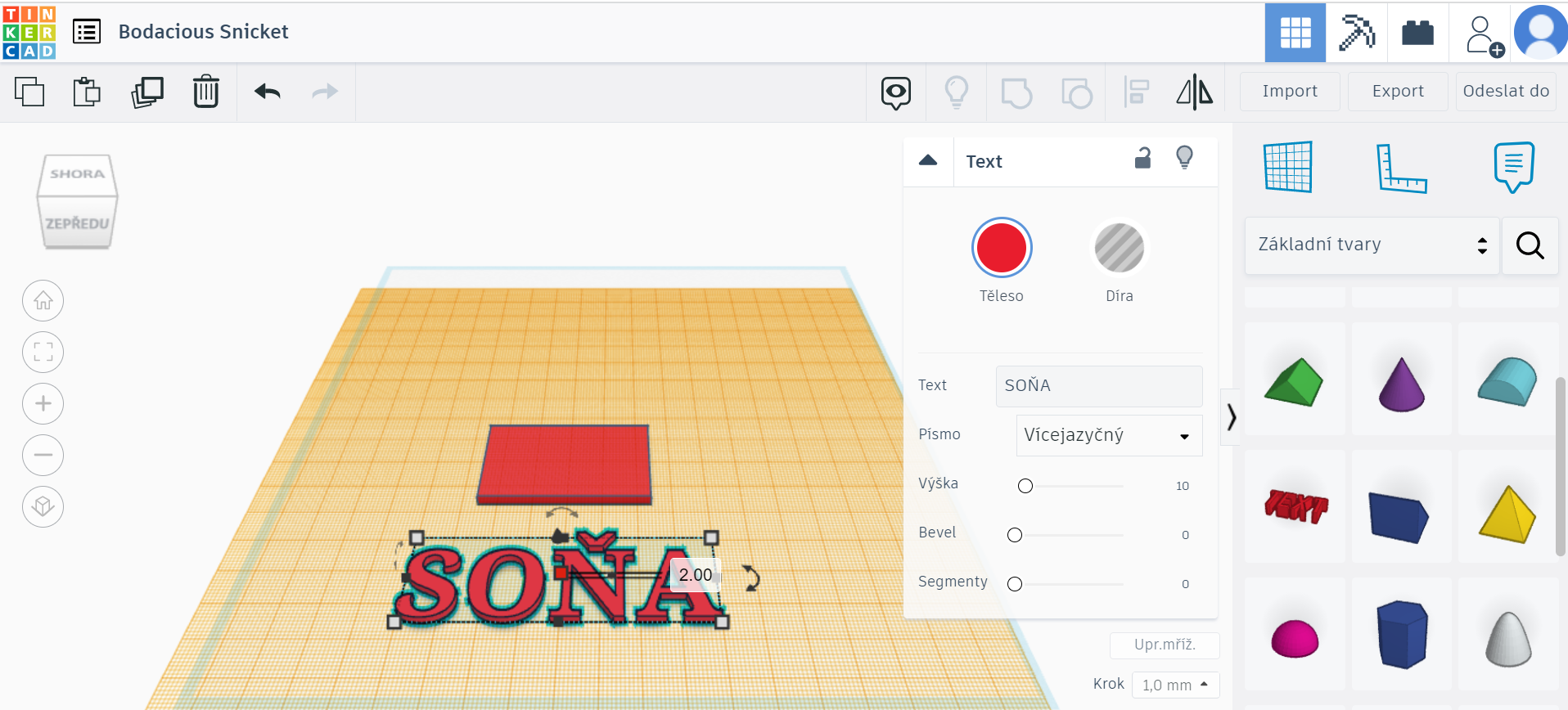Search shapes with magnifier icon
This screenshot has width=1568, height=710.
(1530, 245)
